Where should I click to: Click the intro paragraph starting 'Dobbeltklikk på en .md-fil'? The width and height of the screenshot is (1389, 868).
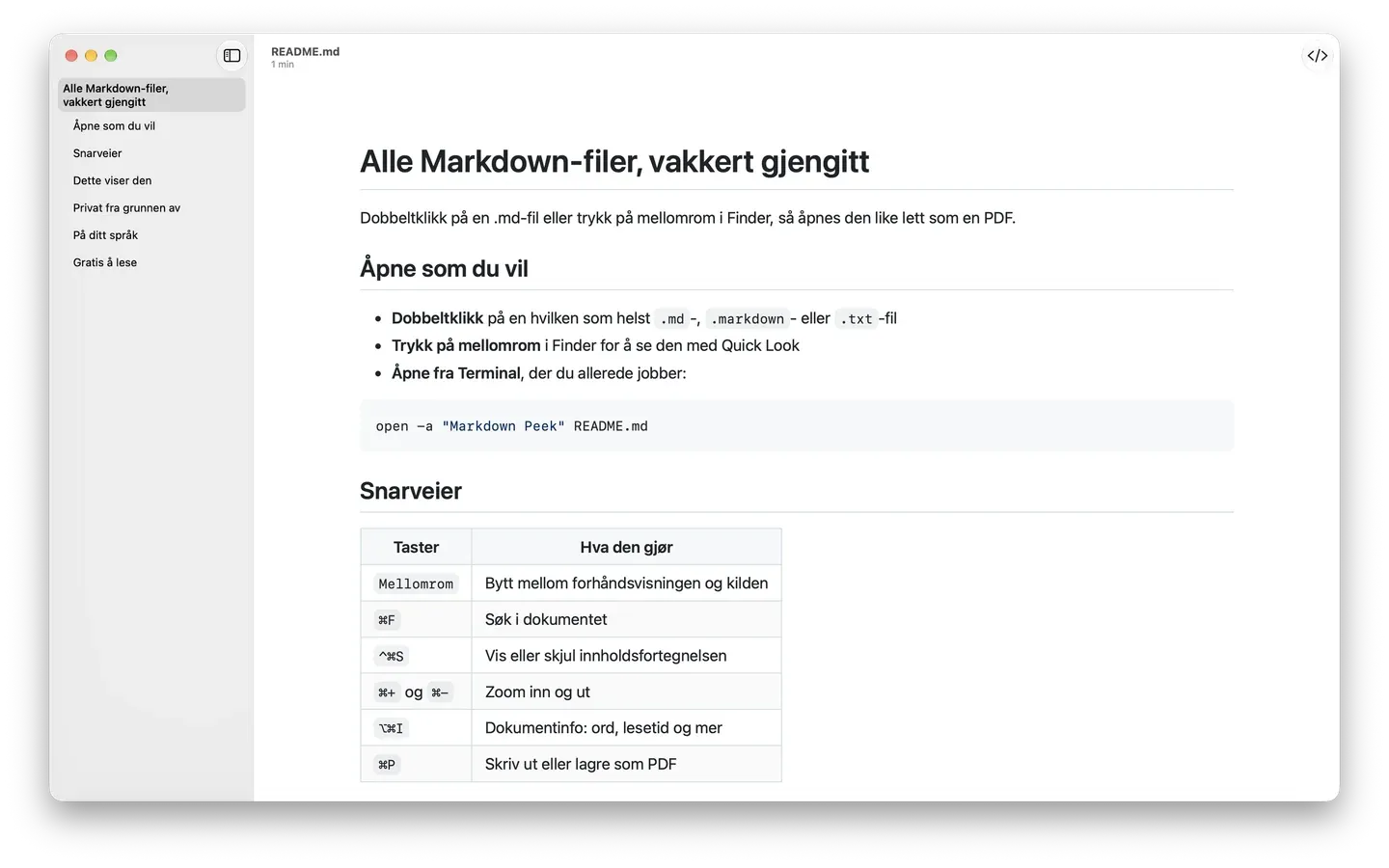tap(688, 218)
